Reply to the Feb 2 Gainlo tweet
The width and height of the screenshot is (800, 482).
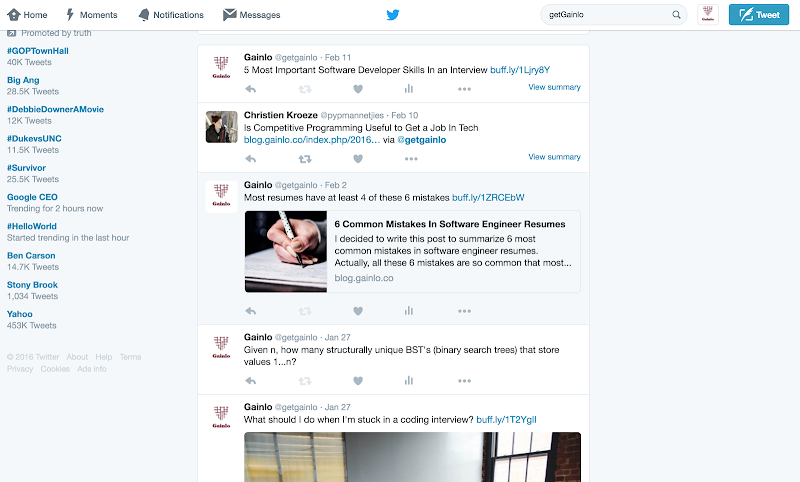[x=251, y=311]
